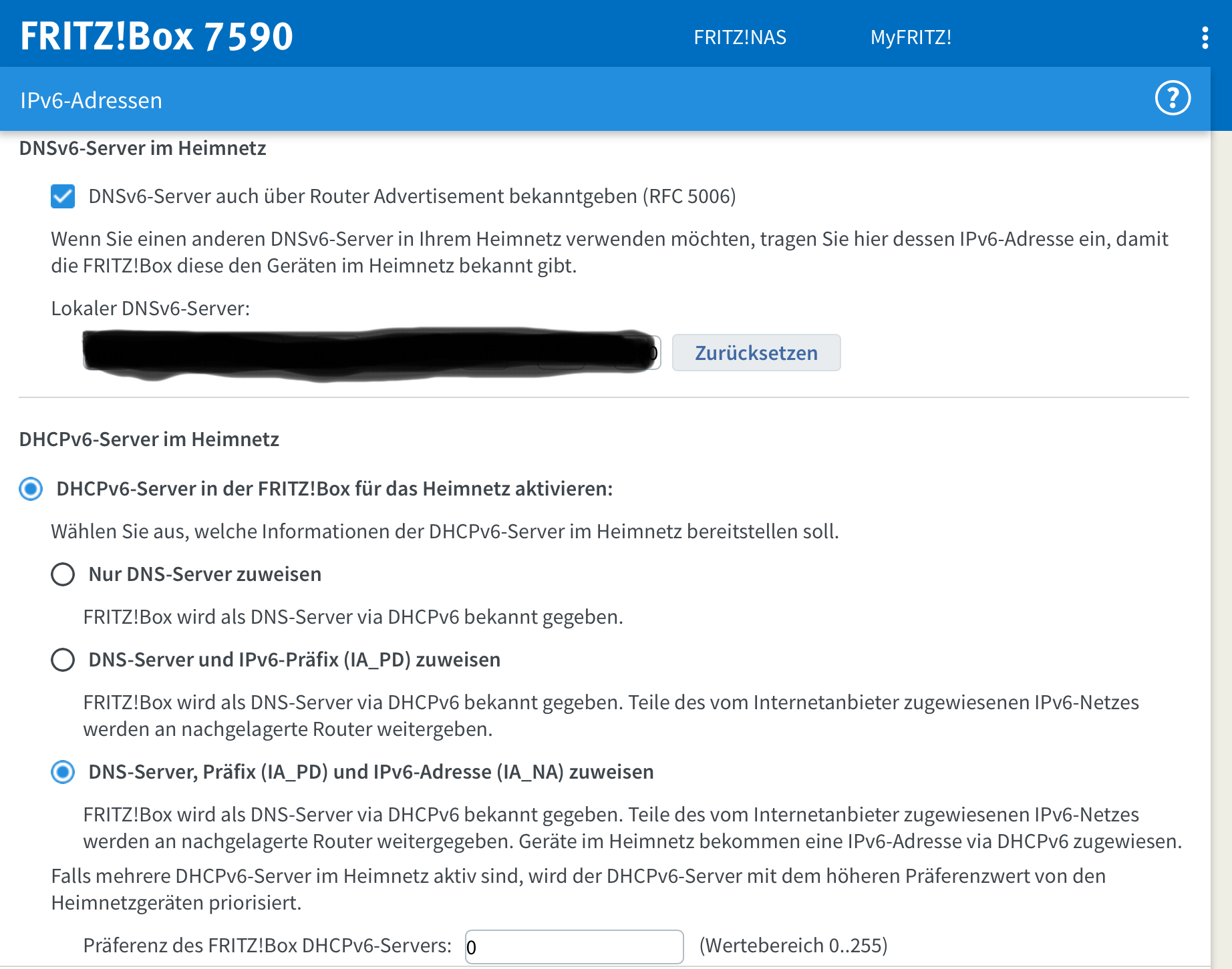
Task: Open the three-dot overflow menu
Action: 1205,38
